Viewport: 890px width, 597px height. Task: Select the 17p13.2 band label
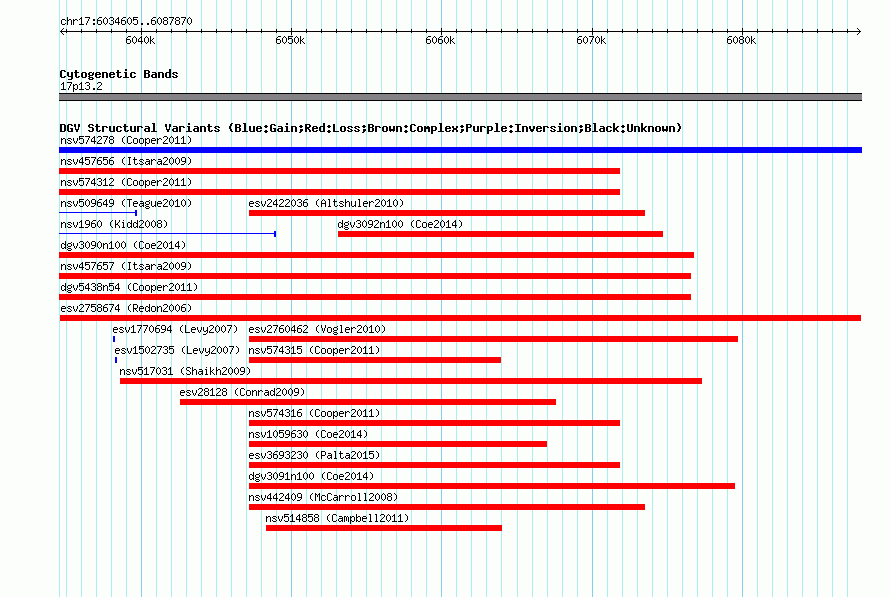[81, 86]
